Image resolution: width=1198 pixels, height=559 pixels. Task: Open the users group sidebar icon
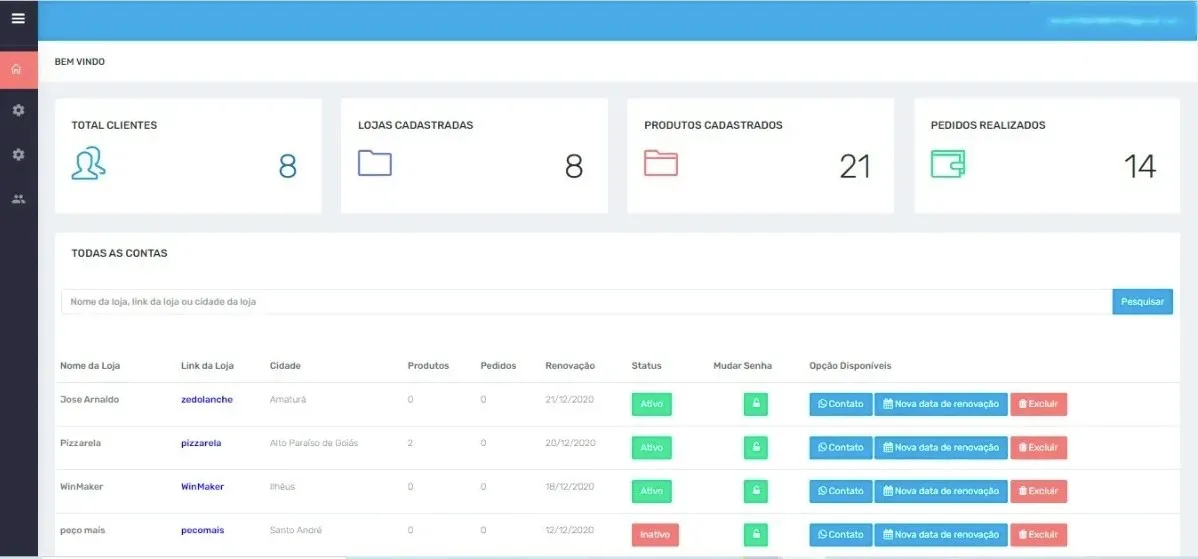(x=18, y=199)
